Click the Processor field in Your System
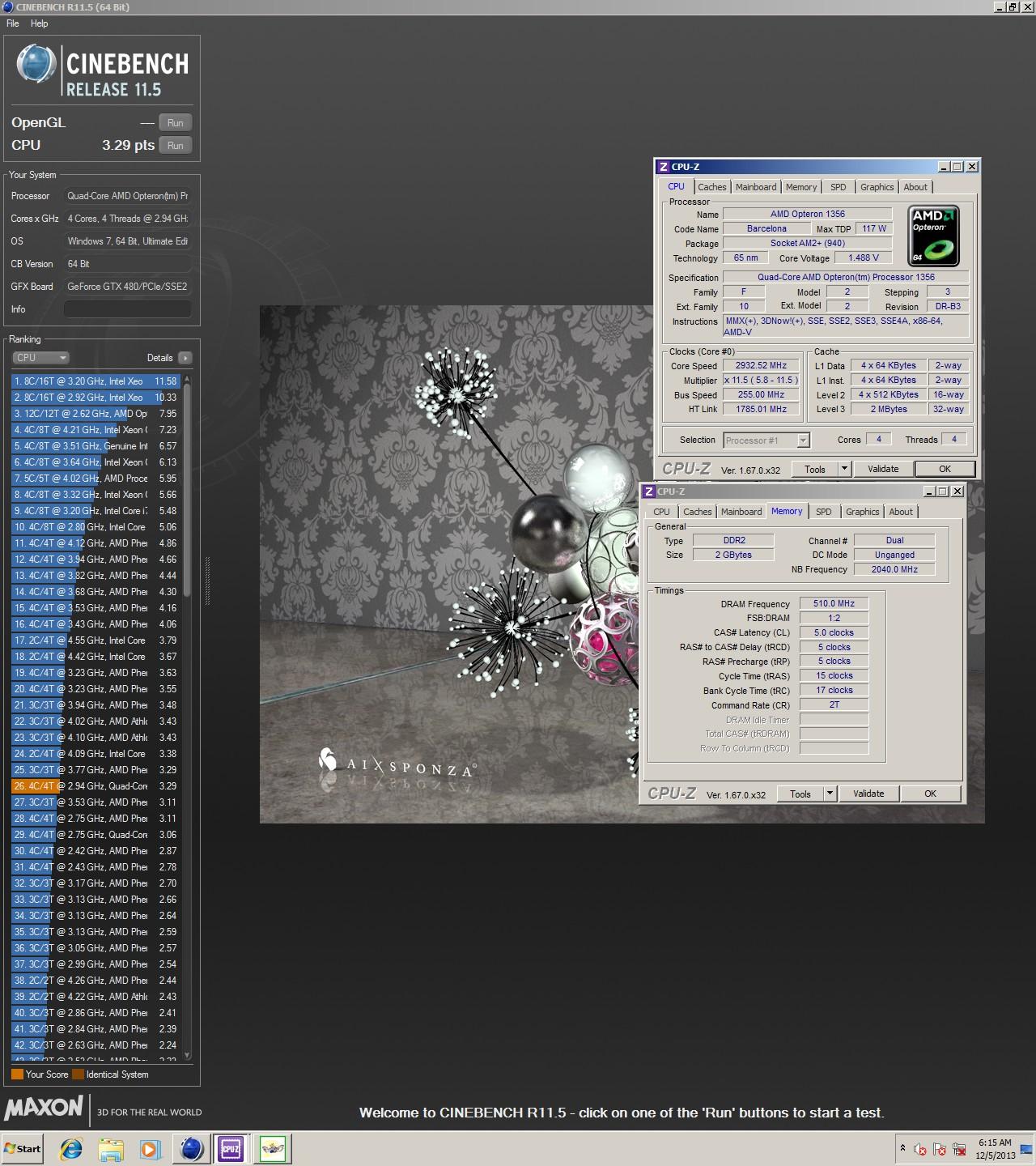Viewport: 1036px width, 1166px height. click(x=128, y=196)
